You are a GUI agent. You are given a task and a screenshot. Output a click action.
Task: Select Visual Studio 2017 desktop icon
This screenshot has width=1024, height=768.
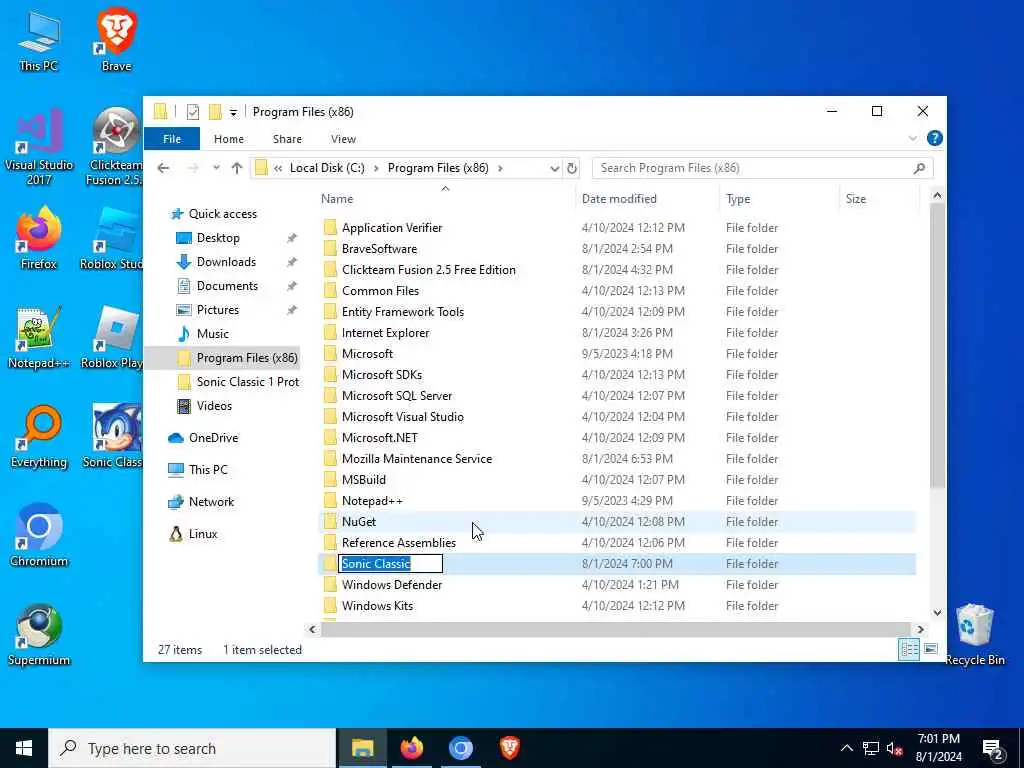pyautogui.click(x=39, y=148)
